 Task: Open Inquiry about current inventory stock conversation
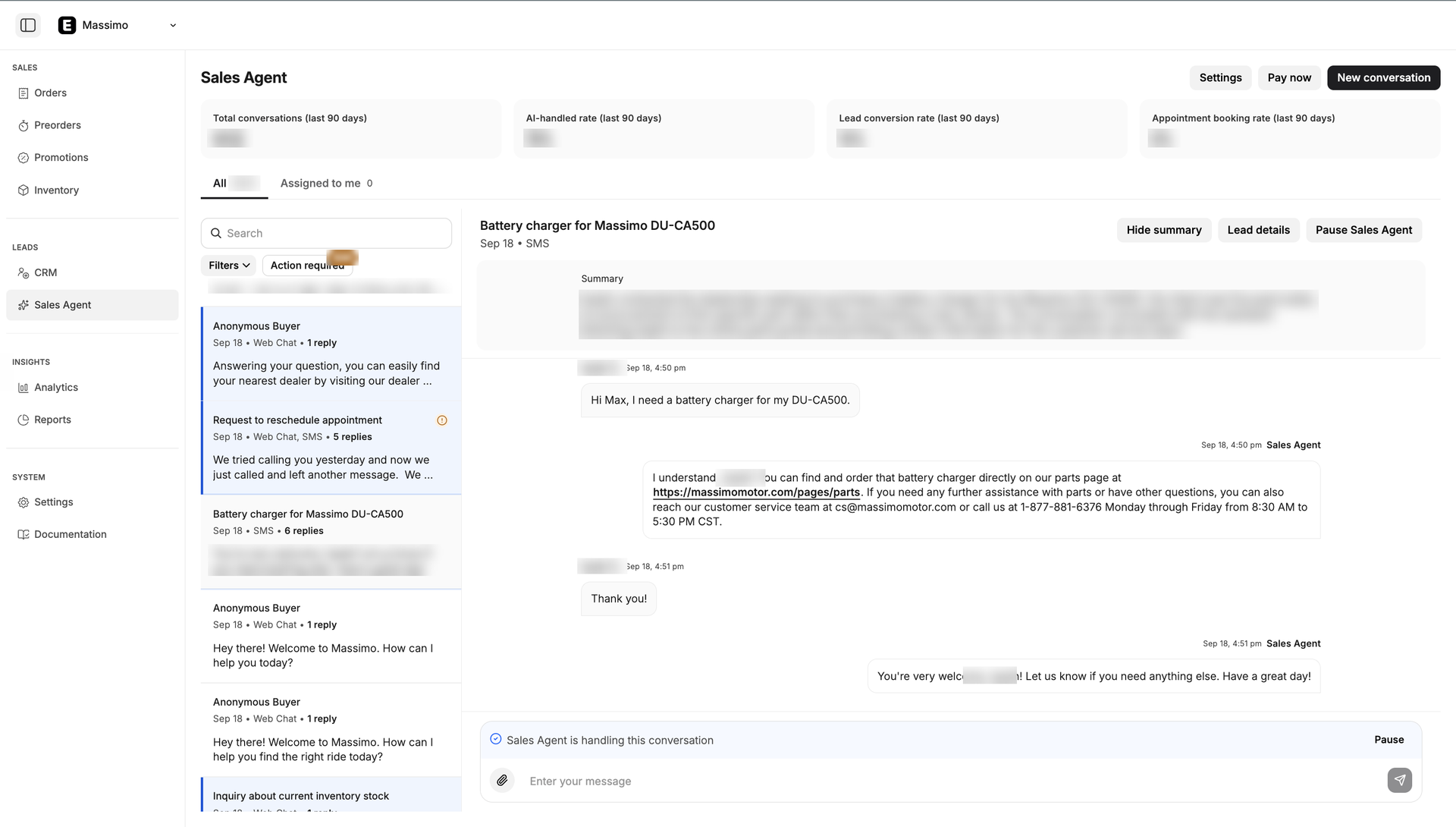pyautogui.click(x=331, y=795)
